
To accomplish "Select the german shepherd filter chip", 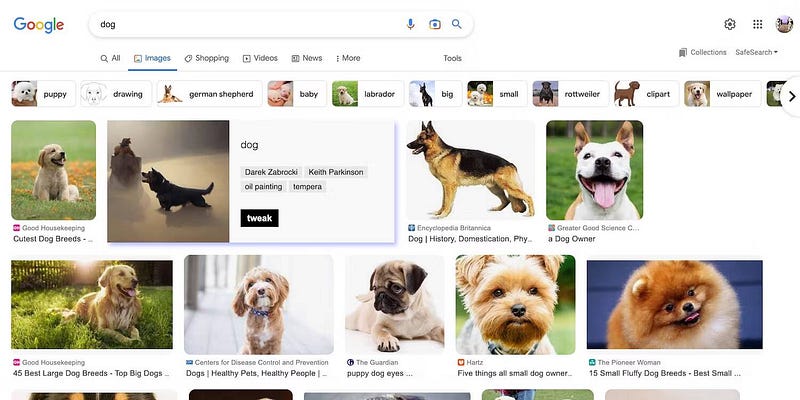I will [x=206, y=94].
